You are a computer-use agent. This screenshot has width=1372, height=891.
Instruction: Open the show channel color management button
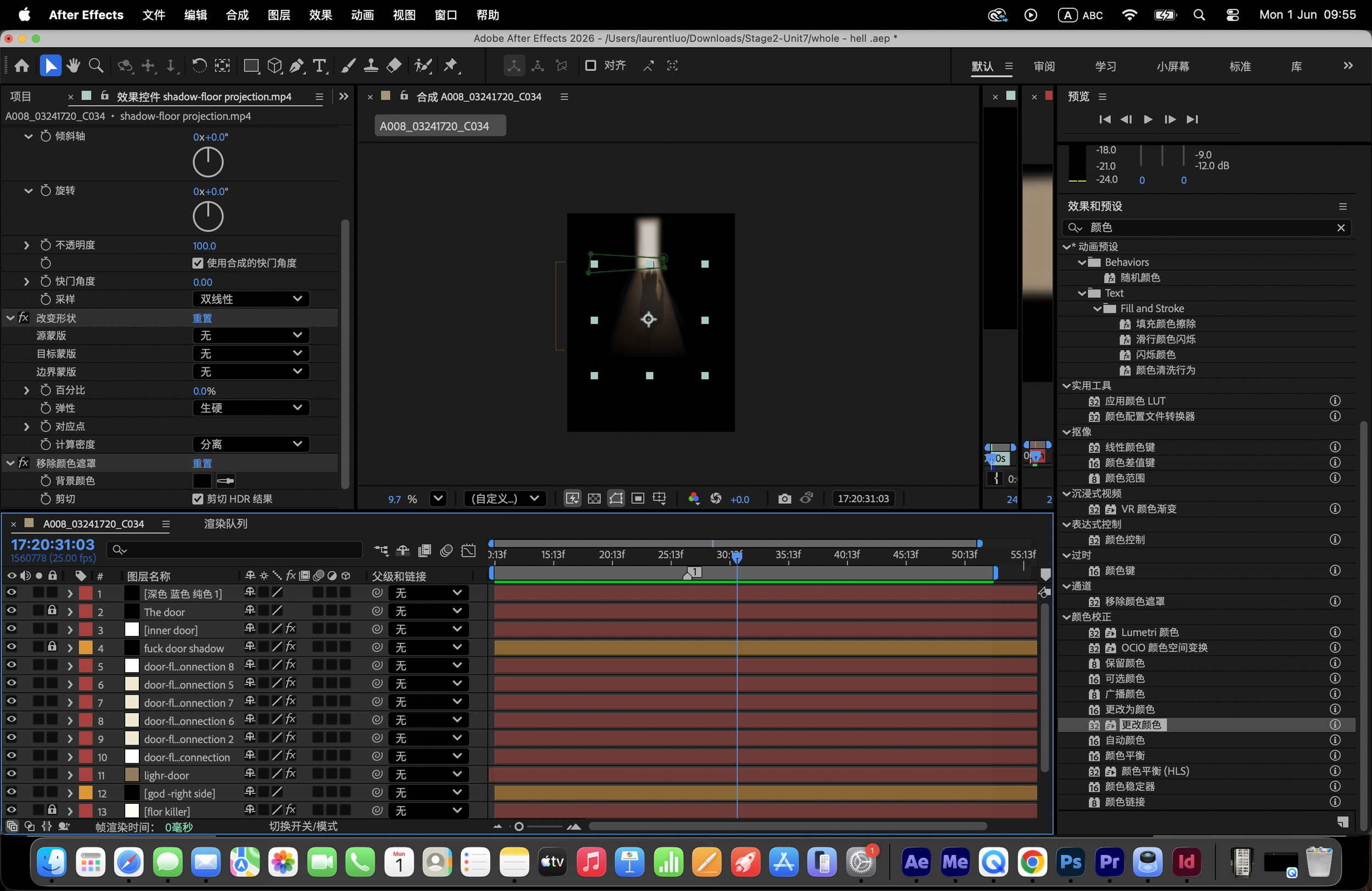tap(694, 499)
